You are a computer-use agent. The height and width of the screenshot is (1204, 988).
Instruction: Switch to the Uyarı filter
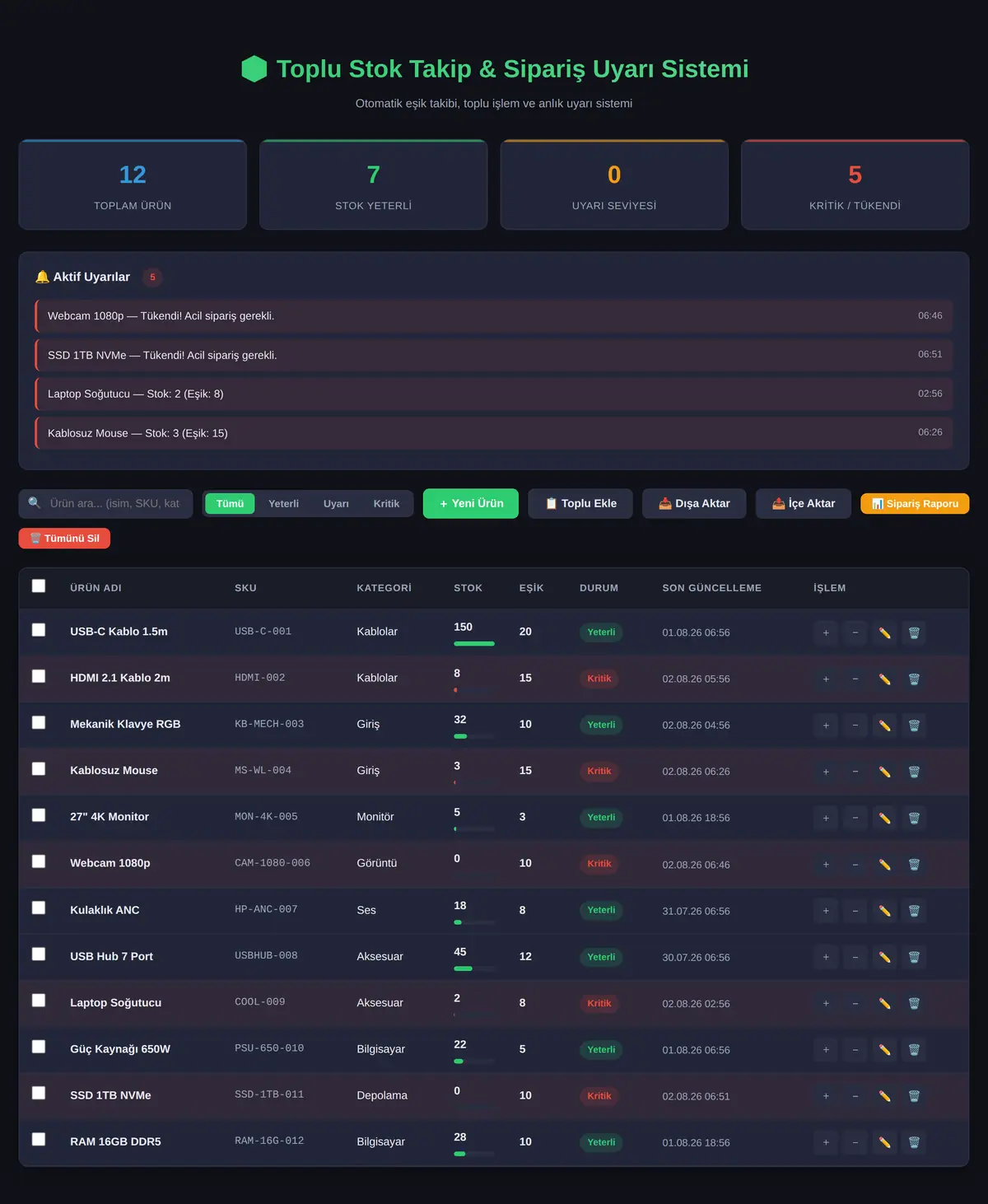(x=336, y=504)
